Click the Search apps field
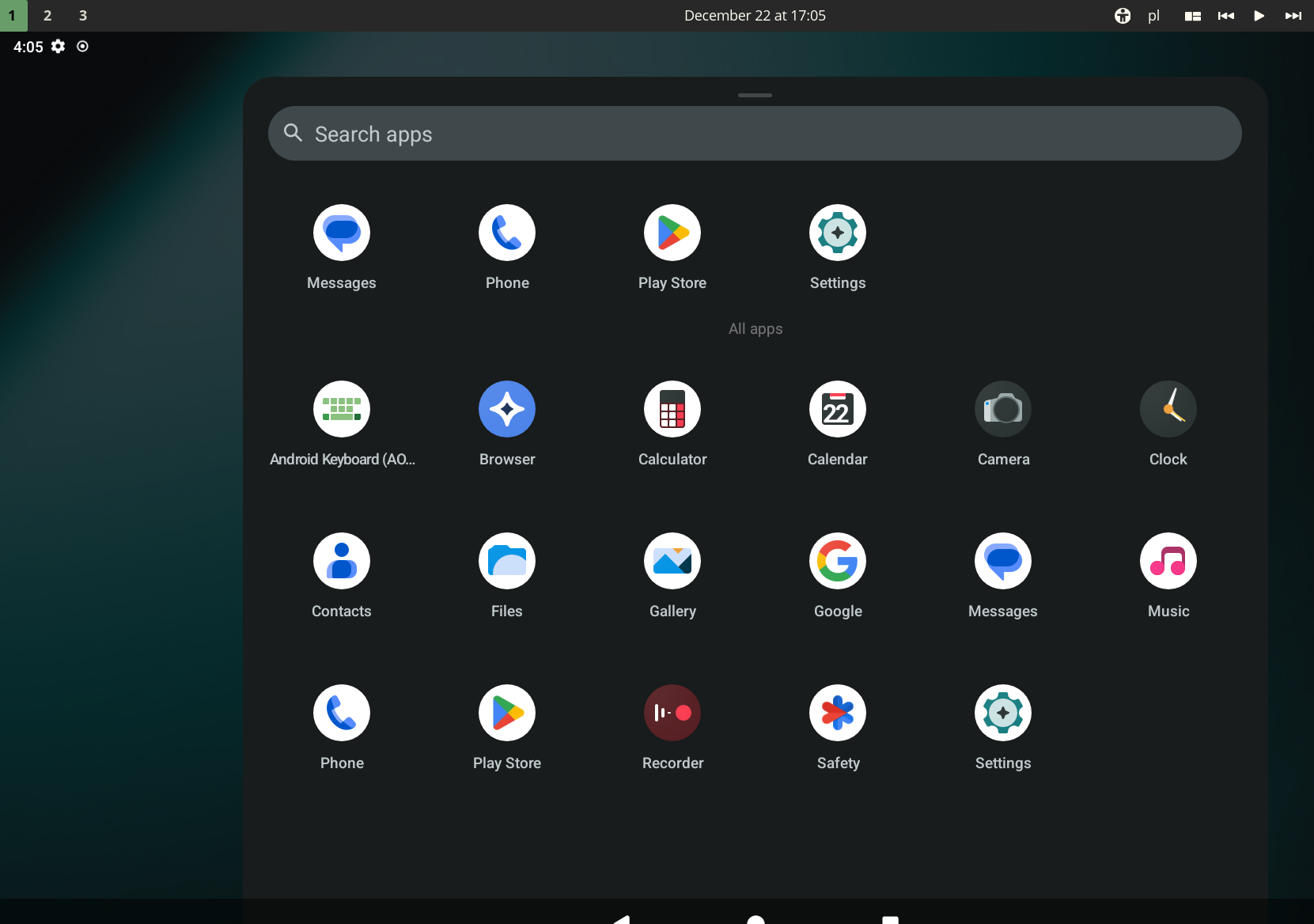 (x=754, y=134)
